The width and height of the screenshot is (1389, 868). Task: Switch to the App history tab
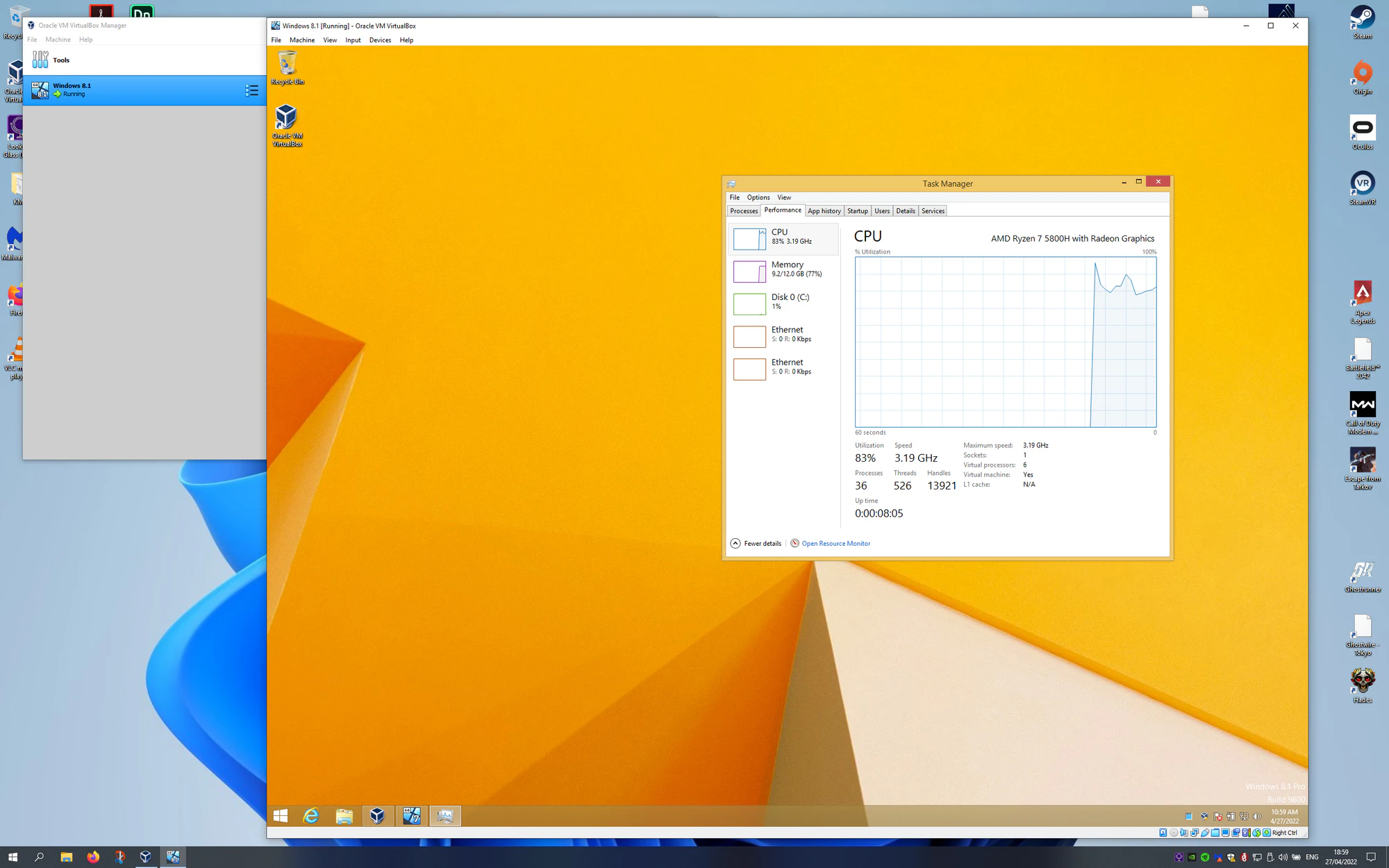[824, 211]
